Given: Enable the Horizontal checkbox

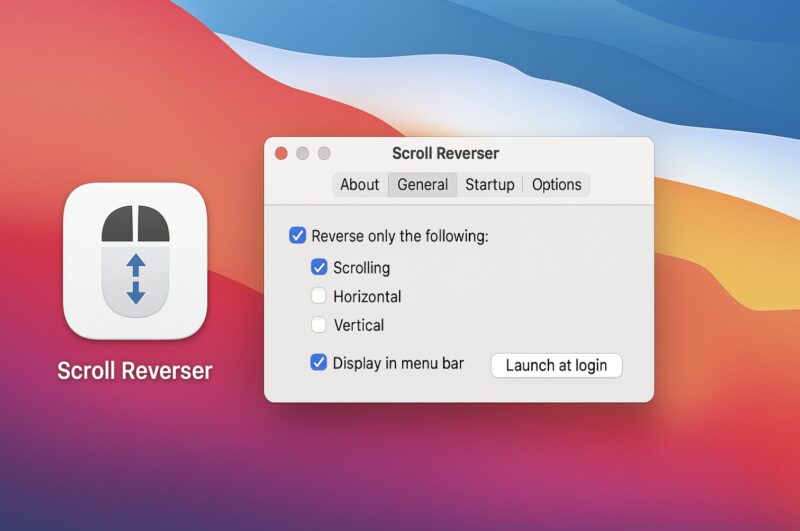Looking at the screenshot, I should pos(319,296).
